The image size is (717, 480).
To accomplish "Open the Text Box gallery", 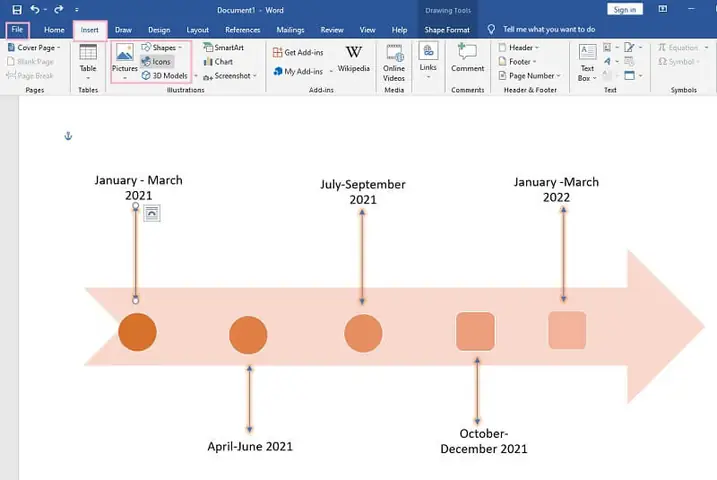I will (x=587, y=63).
